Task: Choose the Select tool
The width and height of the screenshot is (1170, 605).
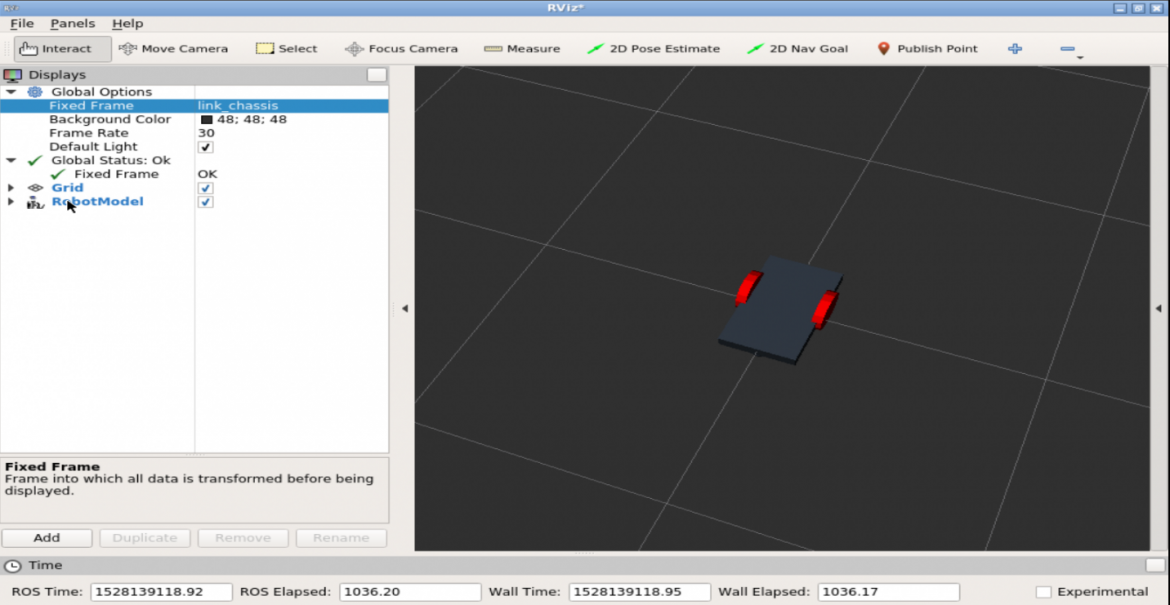Action: coord(287,49)
